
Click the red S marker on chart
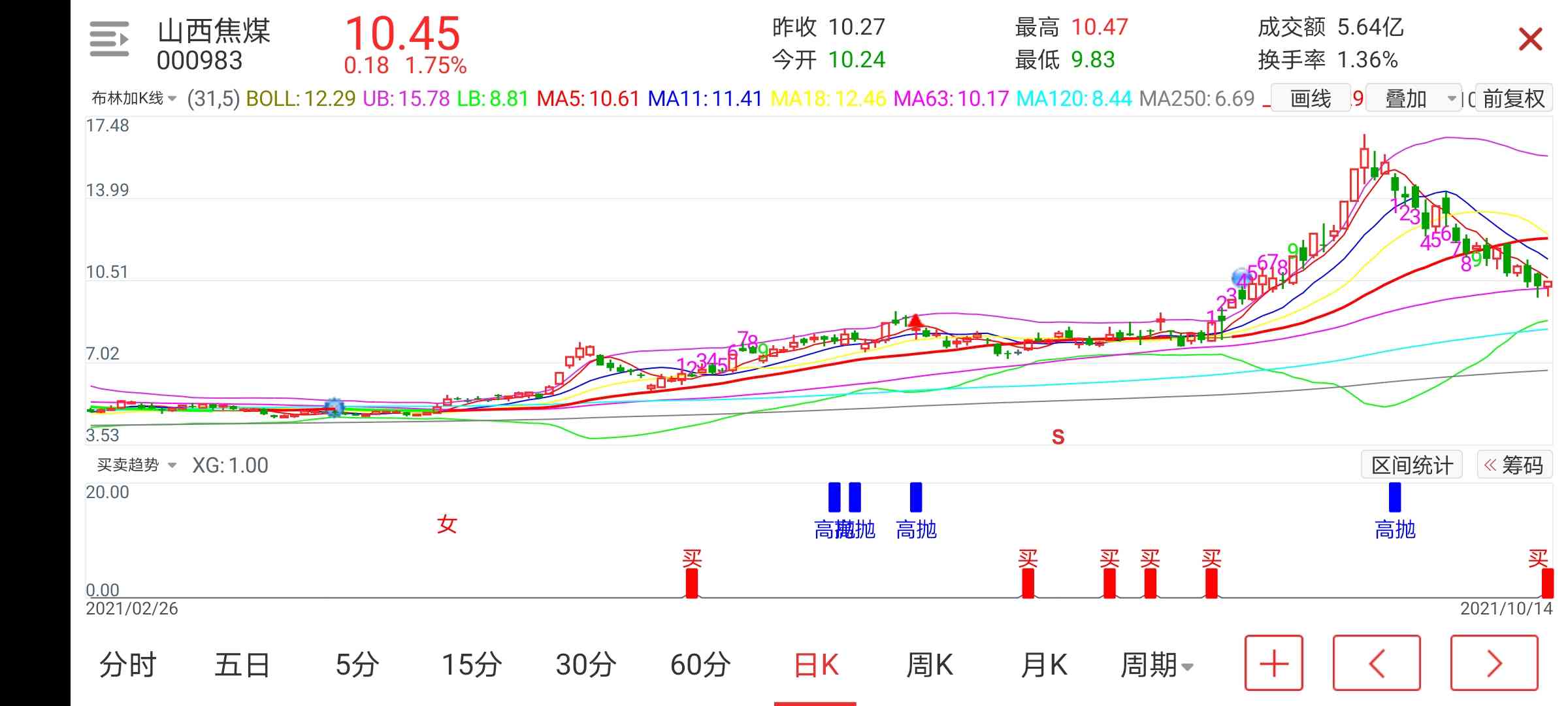pos(1058,437)
